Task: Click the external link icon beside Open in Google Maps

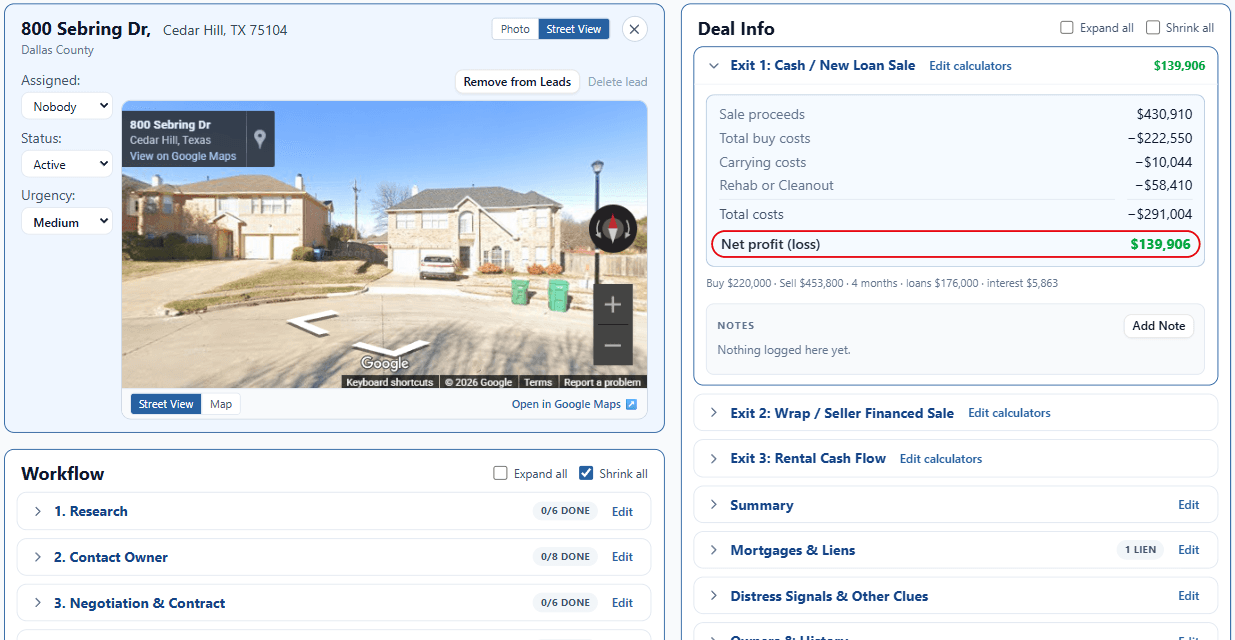Action: [x=631, y=404]
